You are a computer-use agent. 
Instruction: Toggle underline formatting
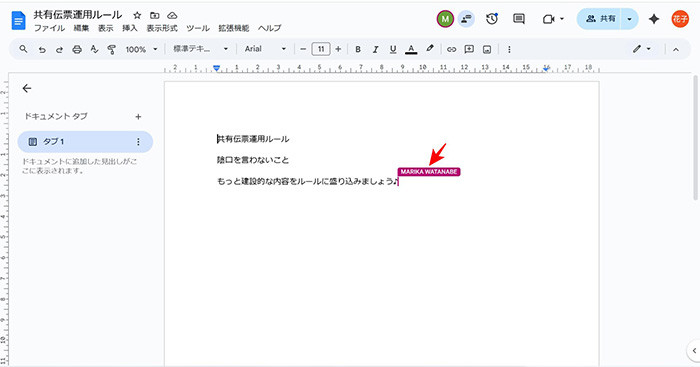pos(393,50)
